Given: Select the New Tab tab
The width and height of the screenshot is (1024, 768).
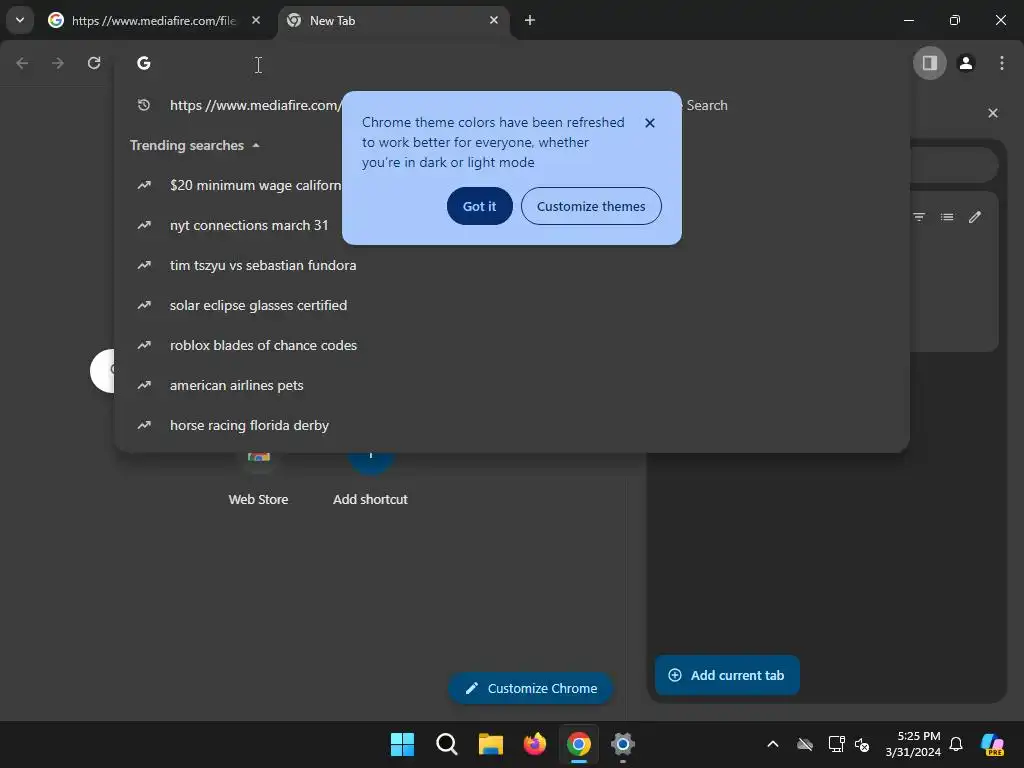Looking at the screenshot, I should [x=392, y=20].
